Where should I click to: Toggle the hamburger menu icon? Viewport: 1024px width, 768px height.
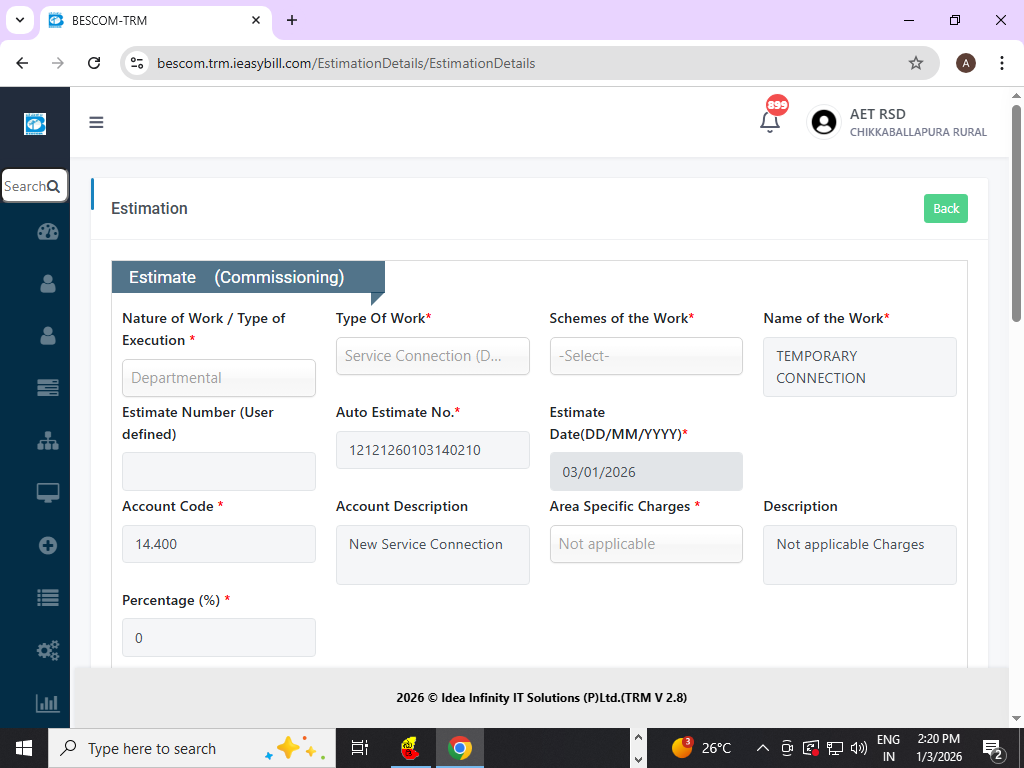[96, 122]
